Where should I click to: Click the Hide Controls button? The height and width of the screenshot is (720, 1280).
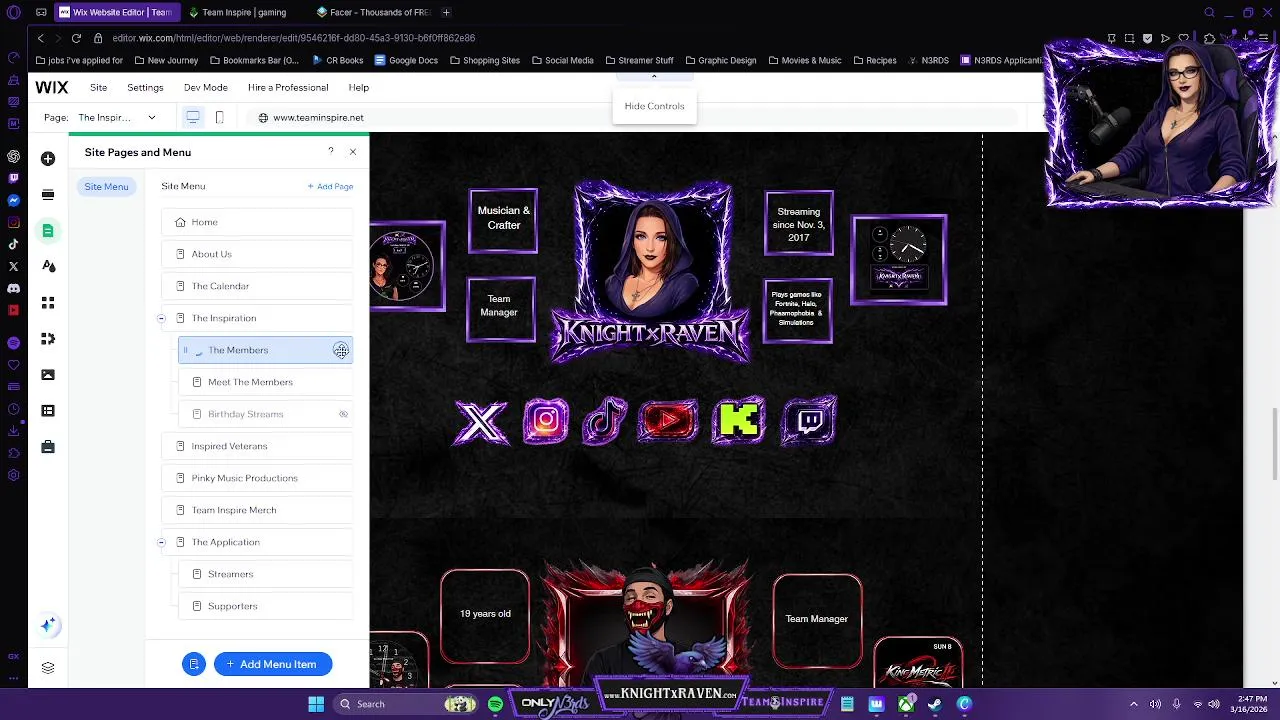[x=654, y=106]
